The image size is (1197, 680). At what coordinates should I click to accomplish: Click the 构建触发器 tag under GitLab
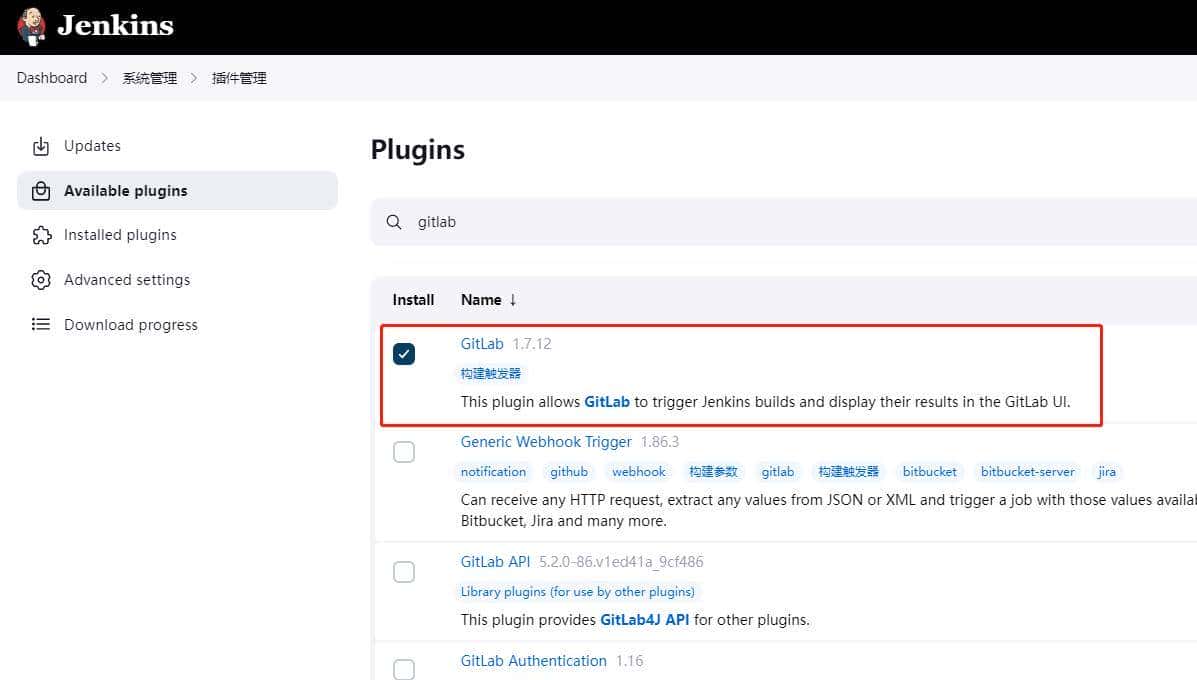click(x=489, y=372)
